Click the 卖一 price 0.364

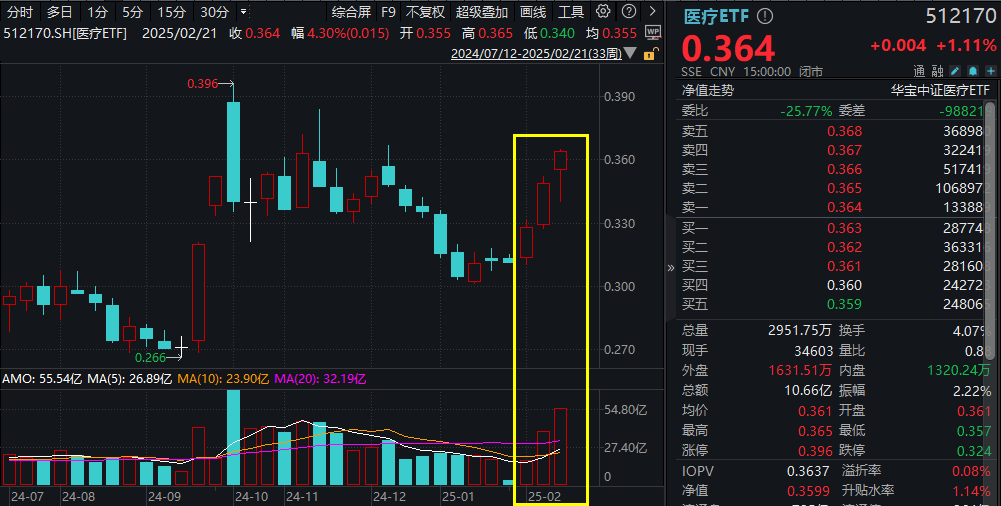point(844,207)
